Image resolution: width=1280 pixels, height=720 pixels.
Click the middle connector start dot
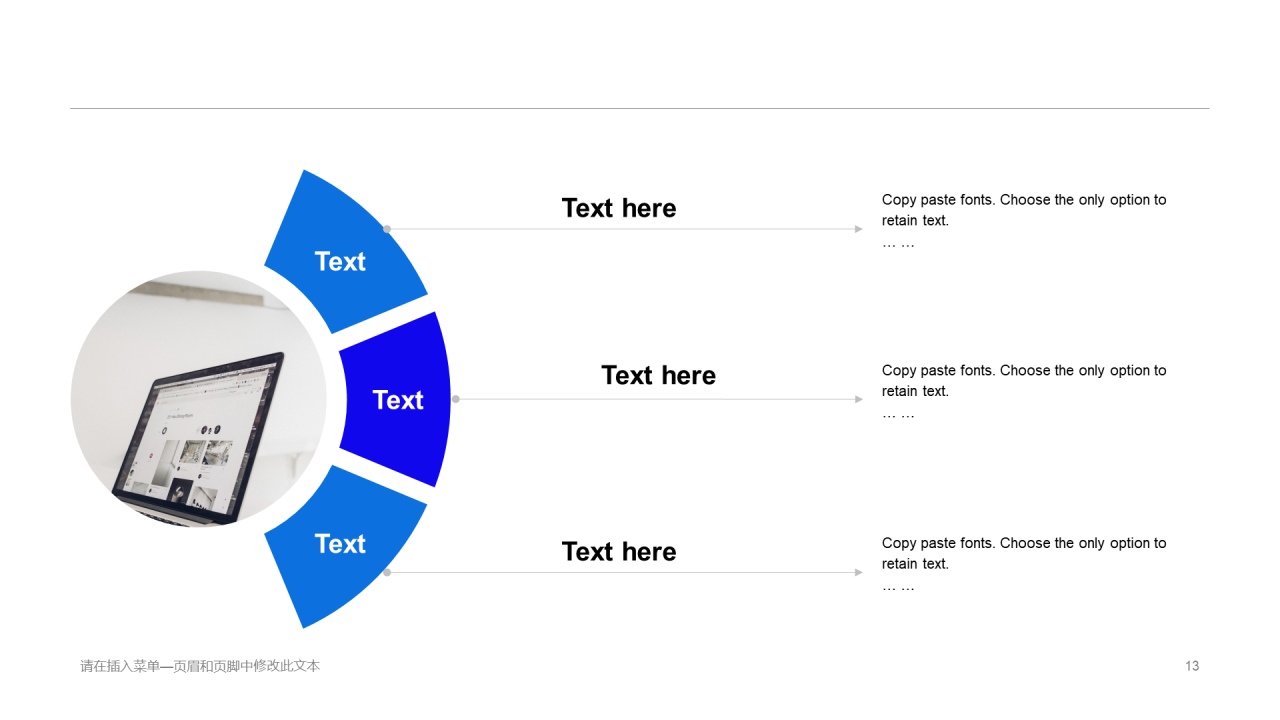pos(456,399)
